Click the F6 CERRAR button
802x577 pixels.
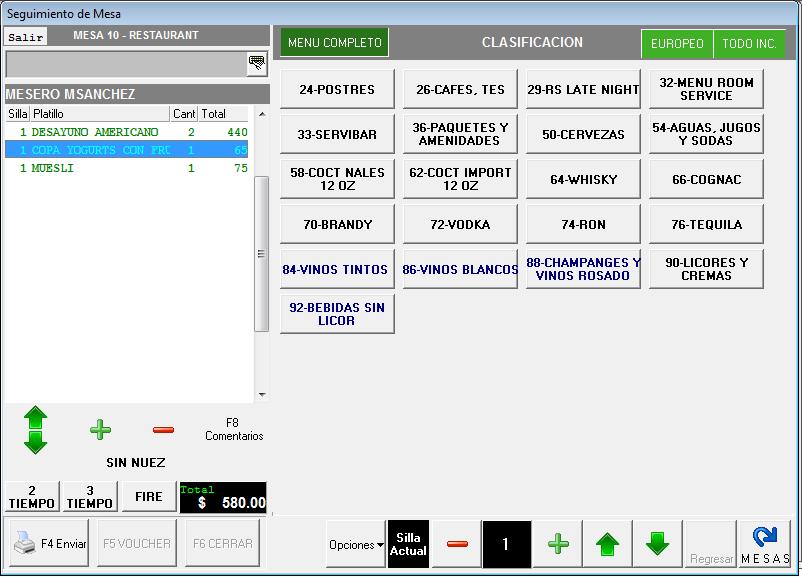pyautogui.click(x=222, y=543)
